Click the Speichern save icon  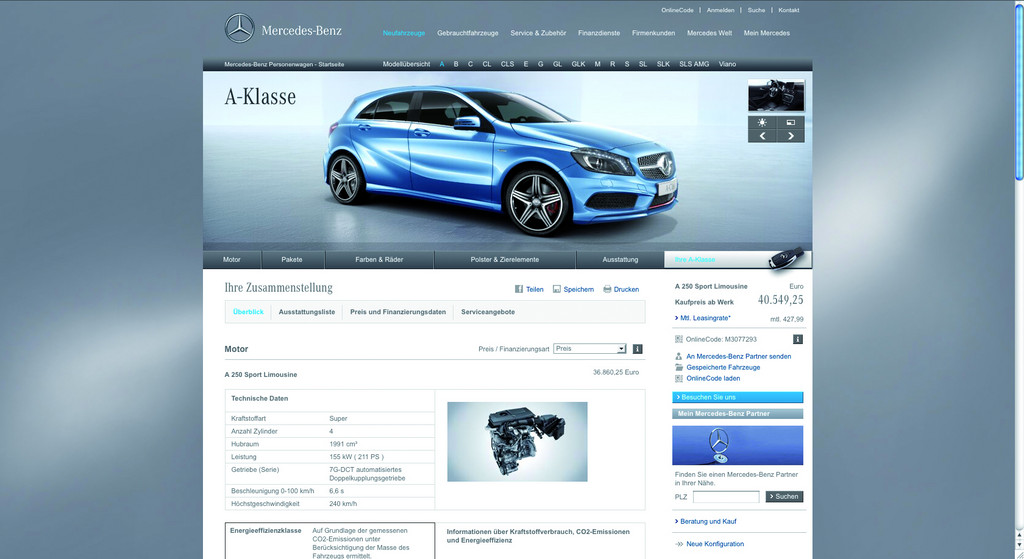tap(556, 289)
